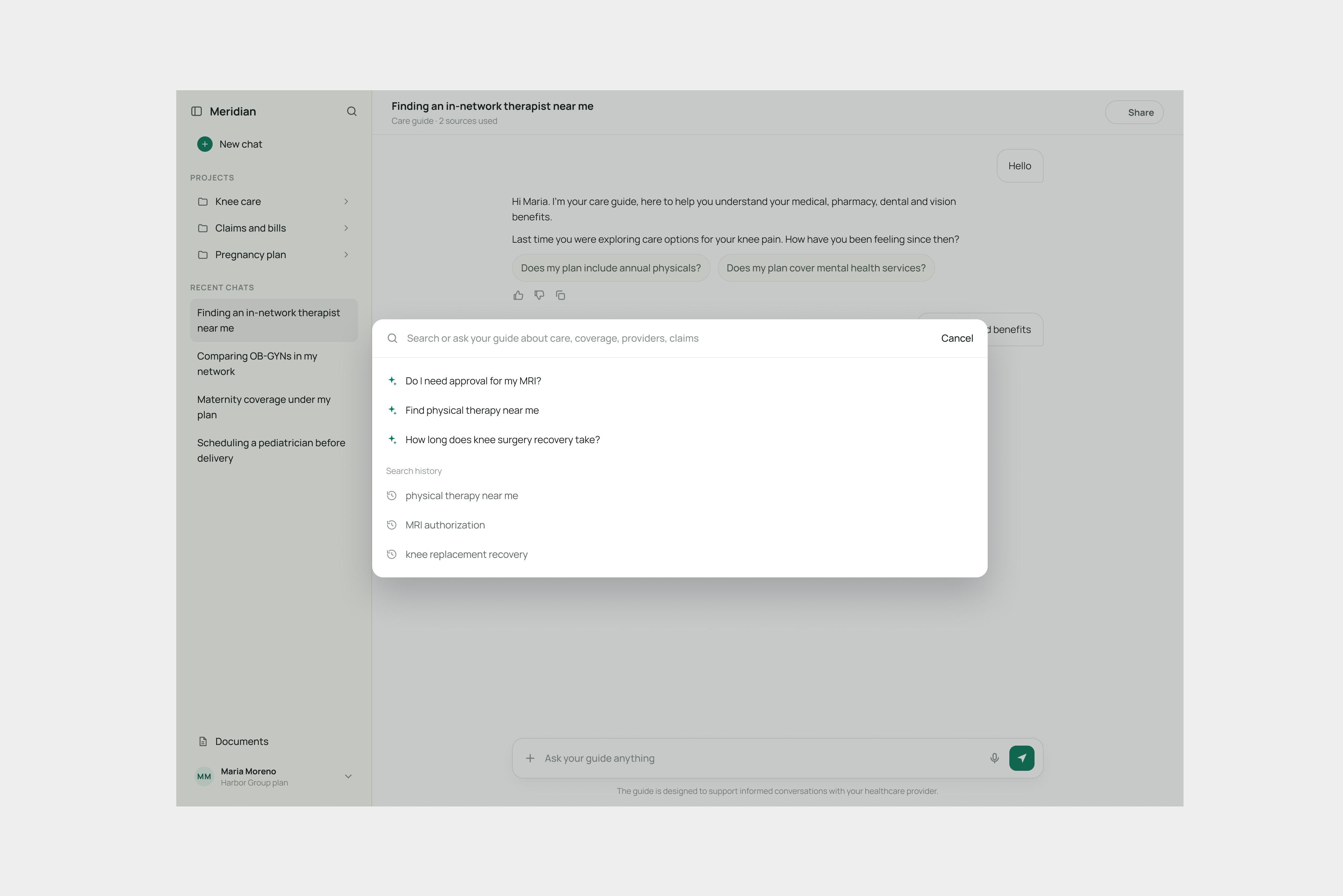The width and height of the screenshot is (1343, 896).
Task: Expand the Knee care project chevron
Action: 346,202
